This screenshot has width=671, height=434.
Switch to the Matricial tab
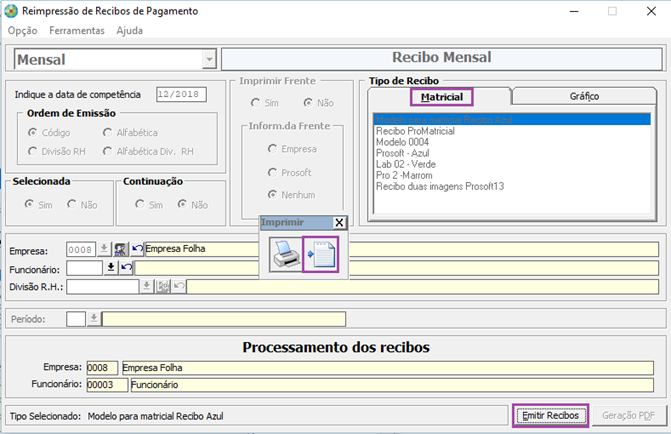click(442, 97)
